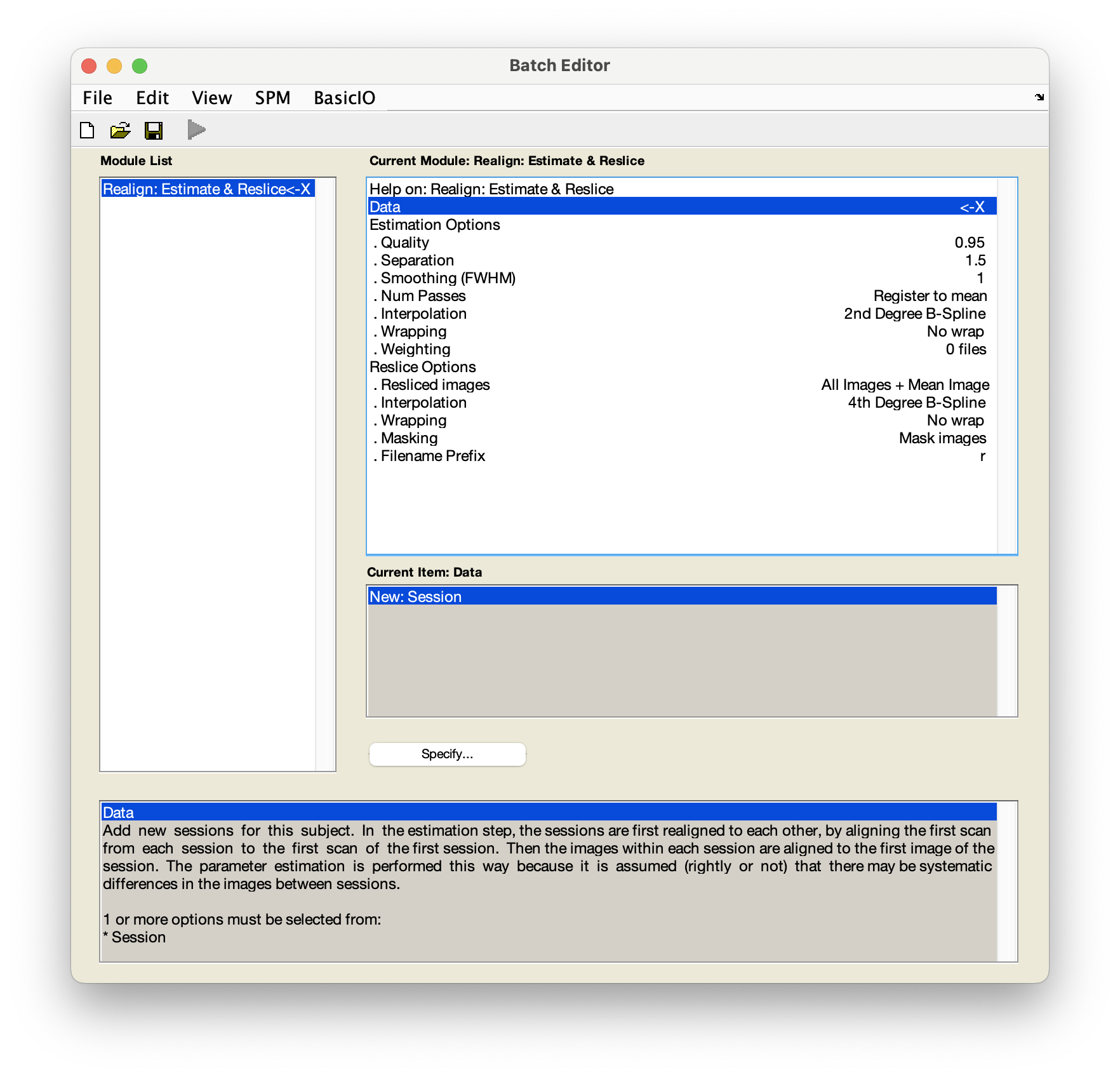Viewport: 1120px width, 1077px height.
Task: Select Wrapping row under Reslice Options
Action: click(683, 420)
